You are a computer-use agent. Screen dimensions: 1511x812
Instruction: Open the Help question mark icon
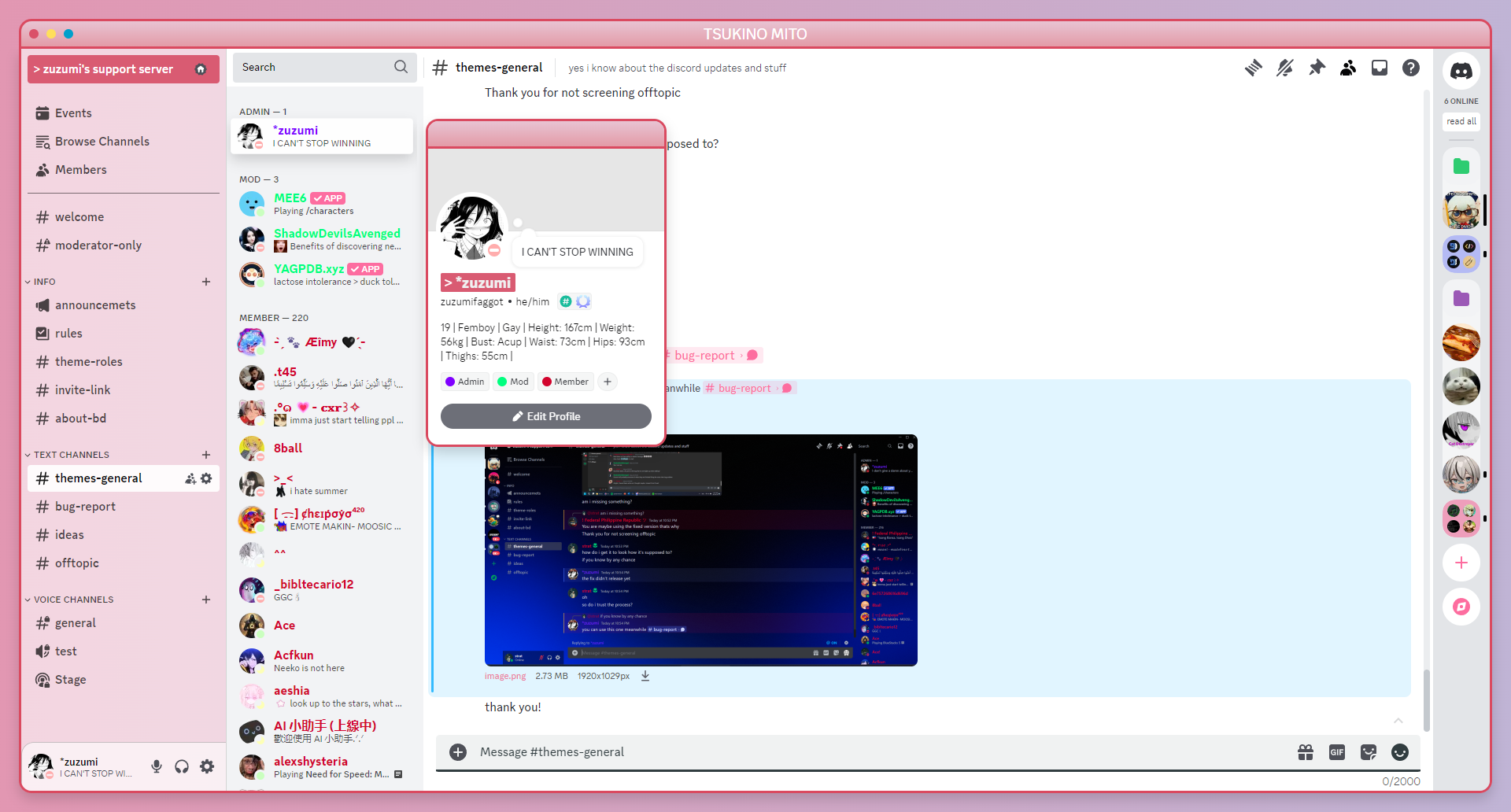pos(1411,68)
